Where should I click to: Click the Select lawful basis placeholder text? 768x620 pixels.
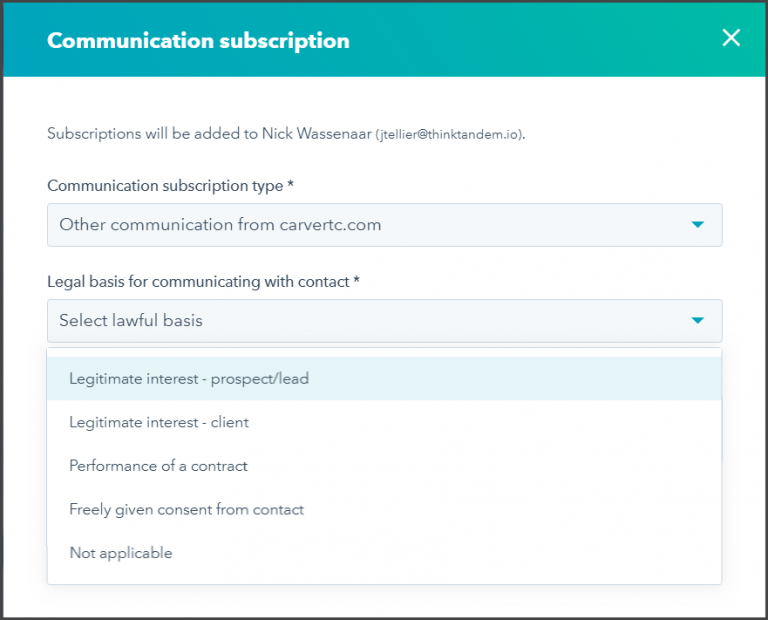[x=131, y=321]
